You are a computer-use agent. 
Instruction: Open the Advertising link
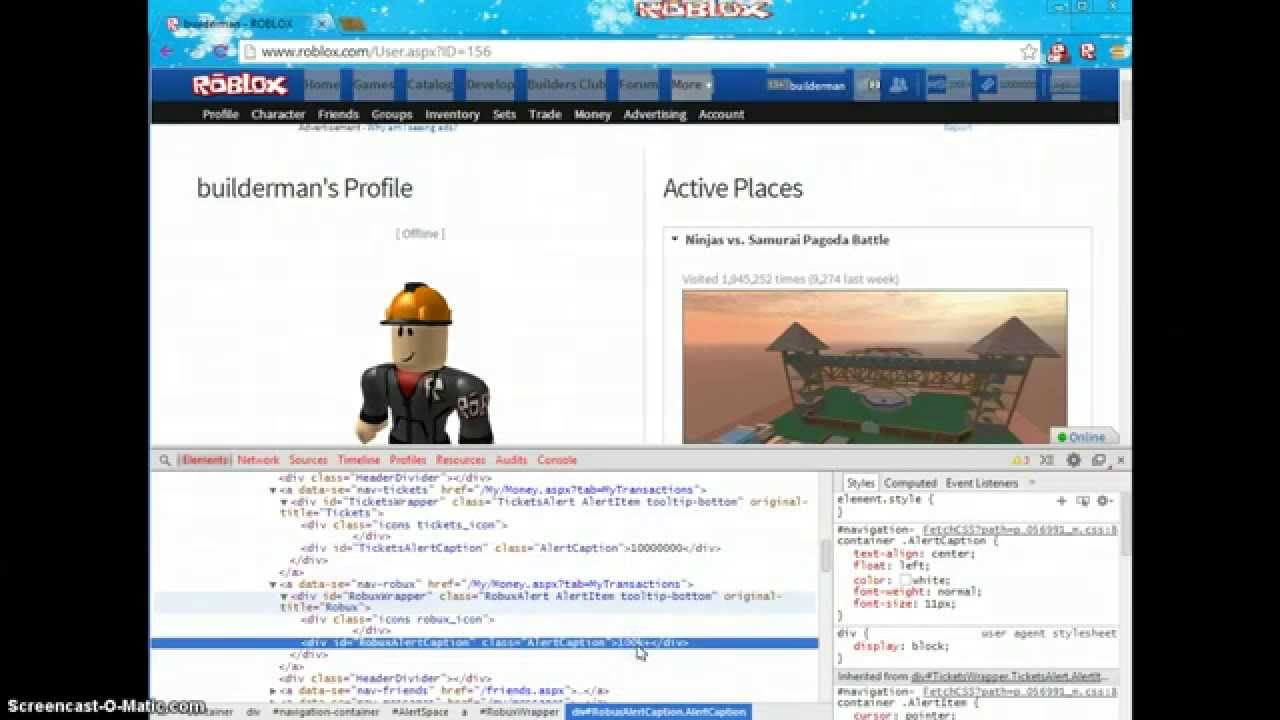tap(655, 115)
